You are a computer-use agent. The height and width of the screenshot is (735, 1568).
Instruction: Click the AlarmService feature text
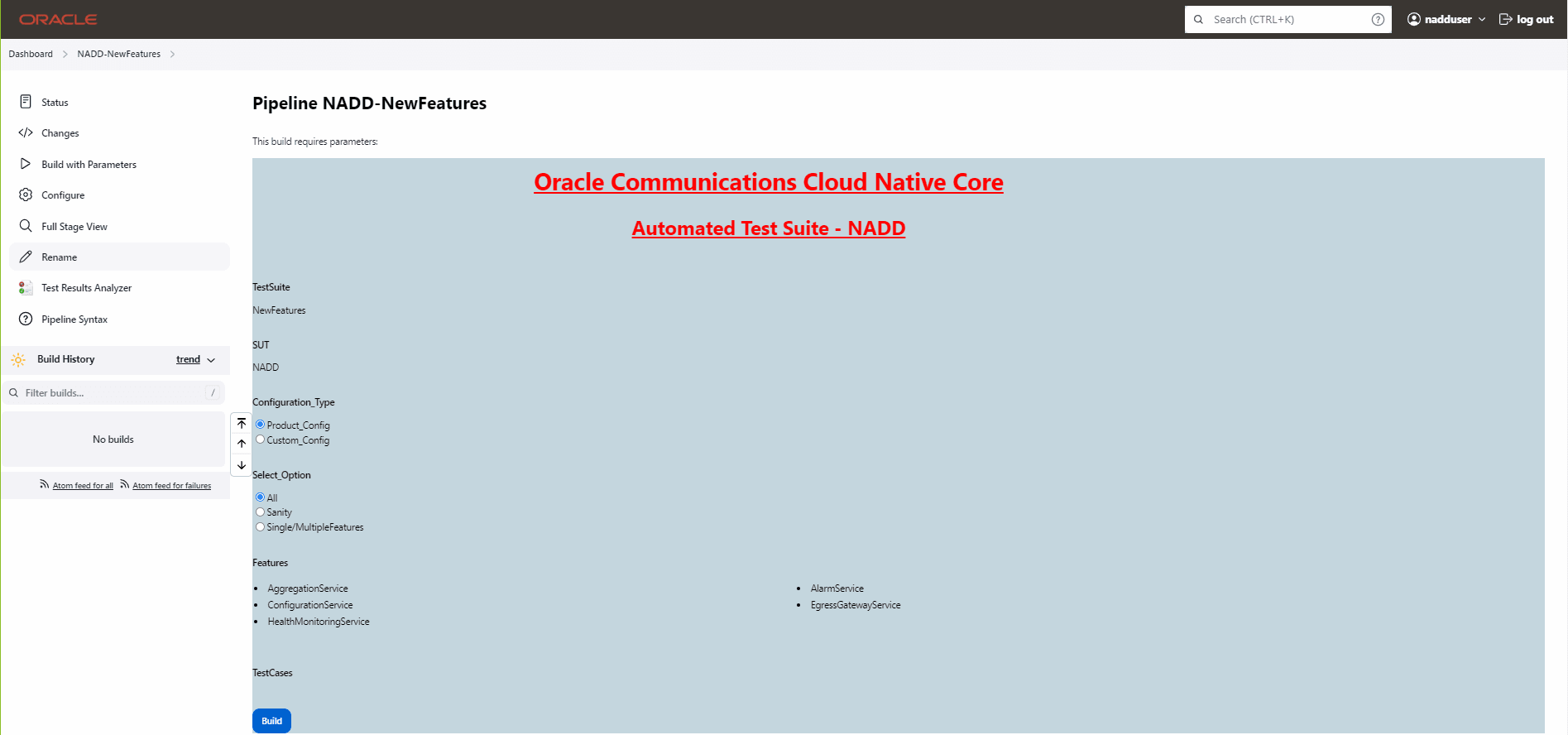837,588
